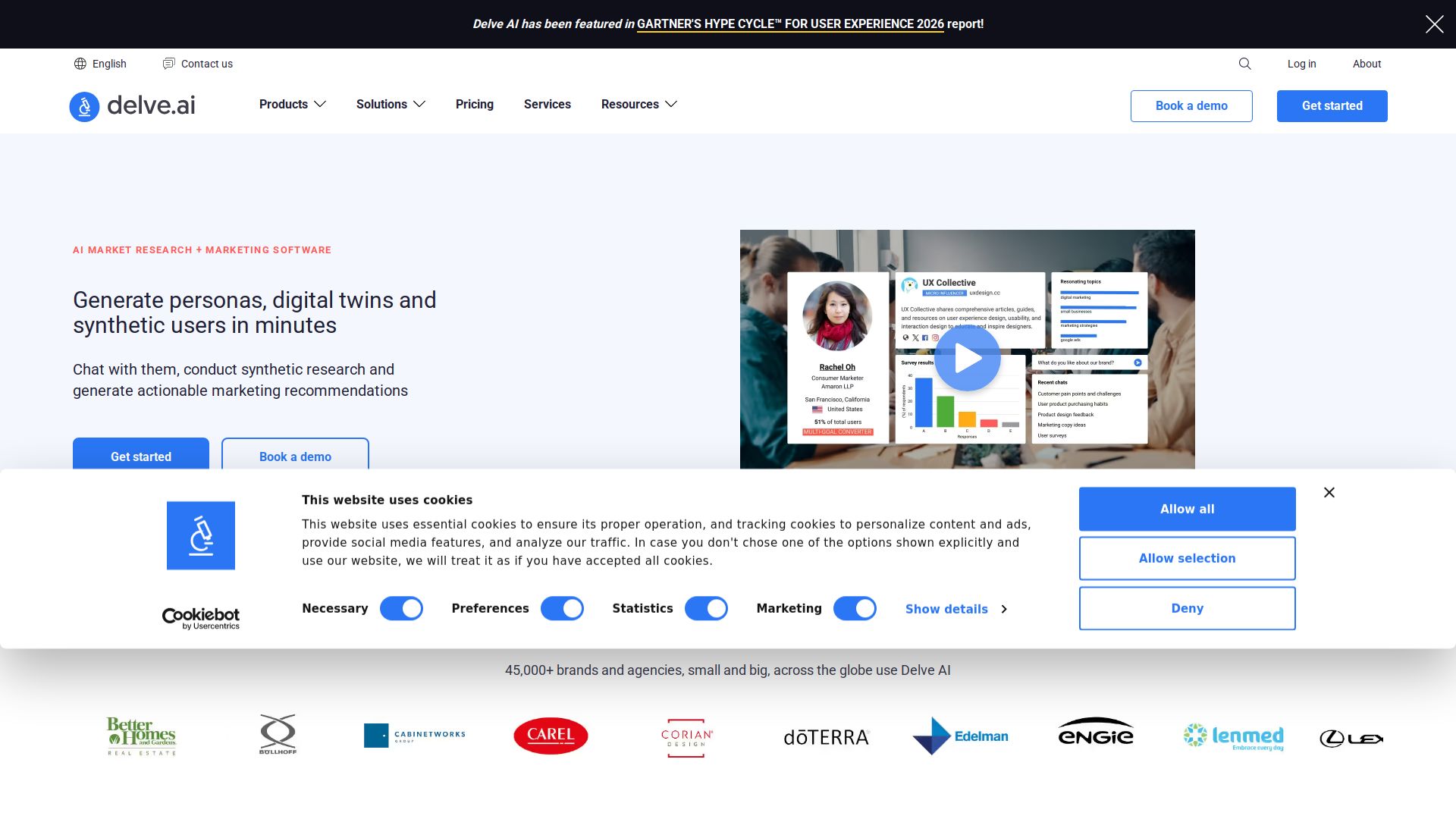
Task: Click the Lenmed logo
Action: tap(1234, 736)
